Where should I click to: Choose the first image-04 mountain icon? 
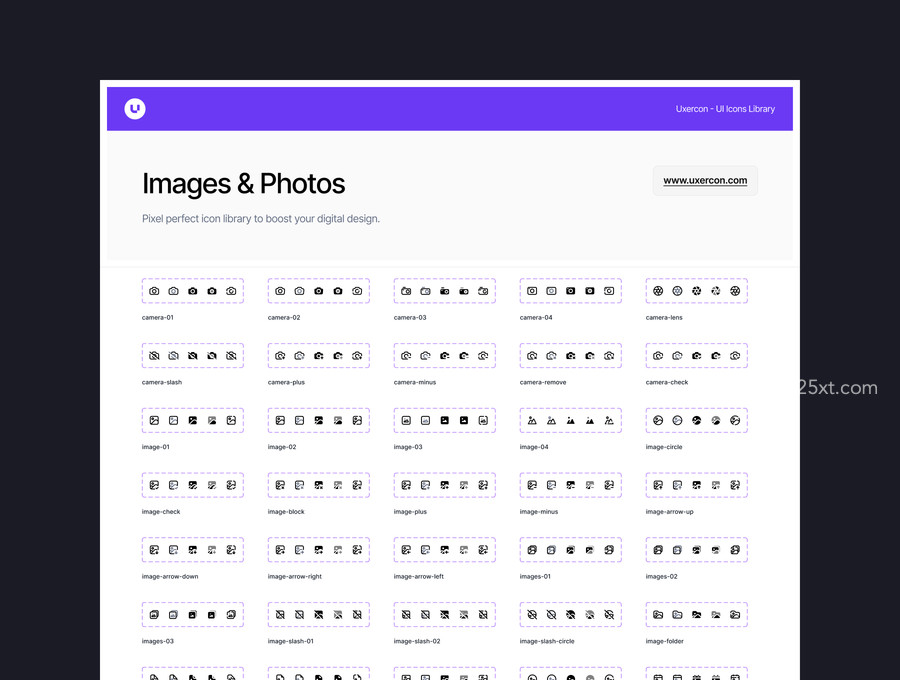point(532,421)
